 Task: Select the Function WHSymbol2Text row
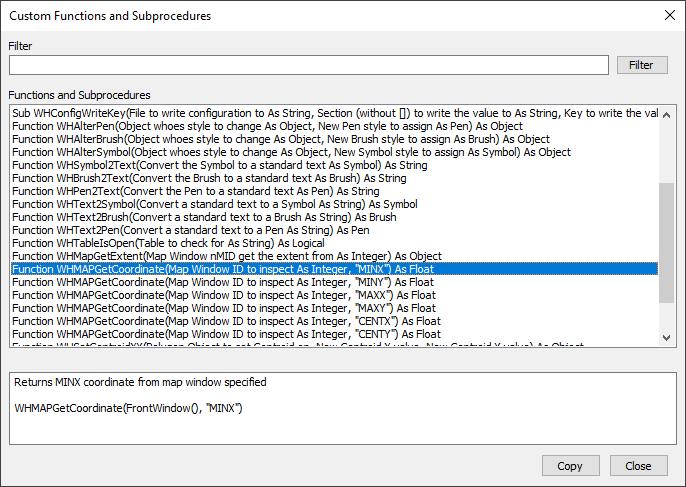pos(335,165)
